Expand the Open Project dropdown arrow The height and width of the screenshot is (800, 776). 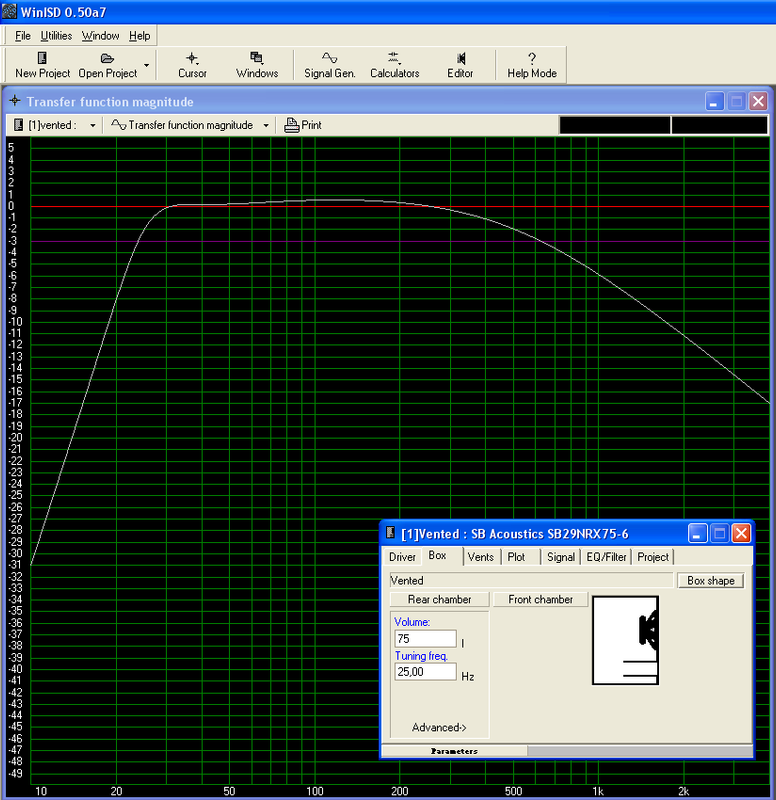click(x=146, y=65)
